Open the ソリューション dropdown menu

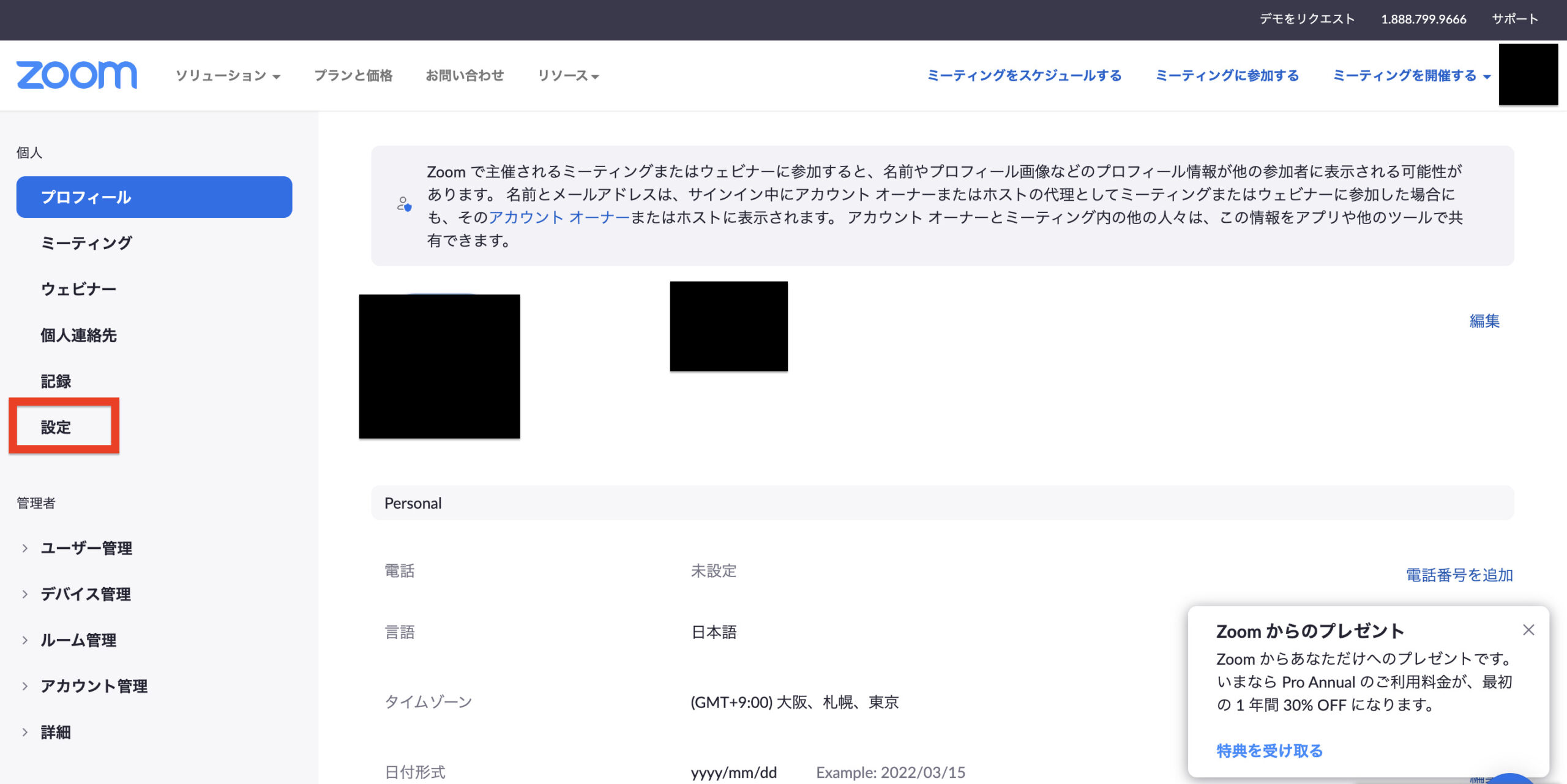228,76
